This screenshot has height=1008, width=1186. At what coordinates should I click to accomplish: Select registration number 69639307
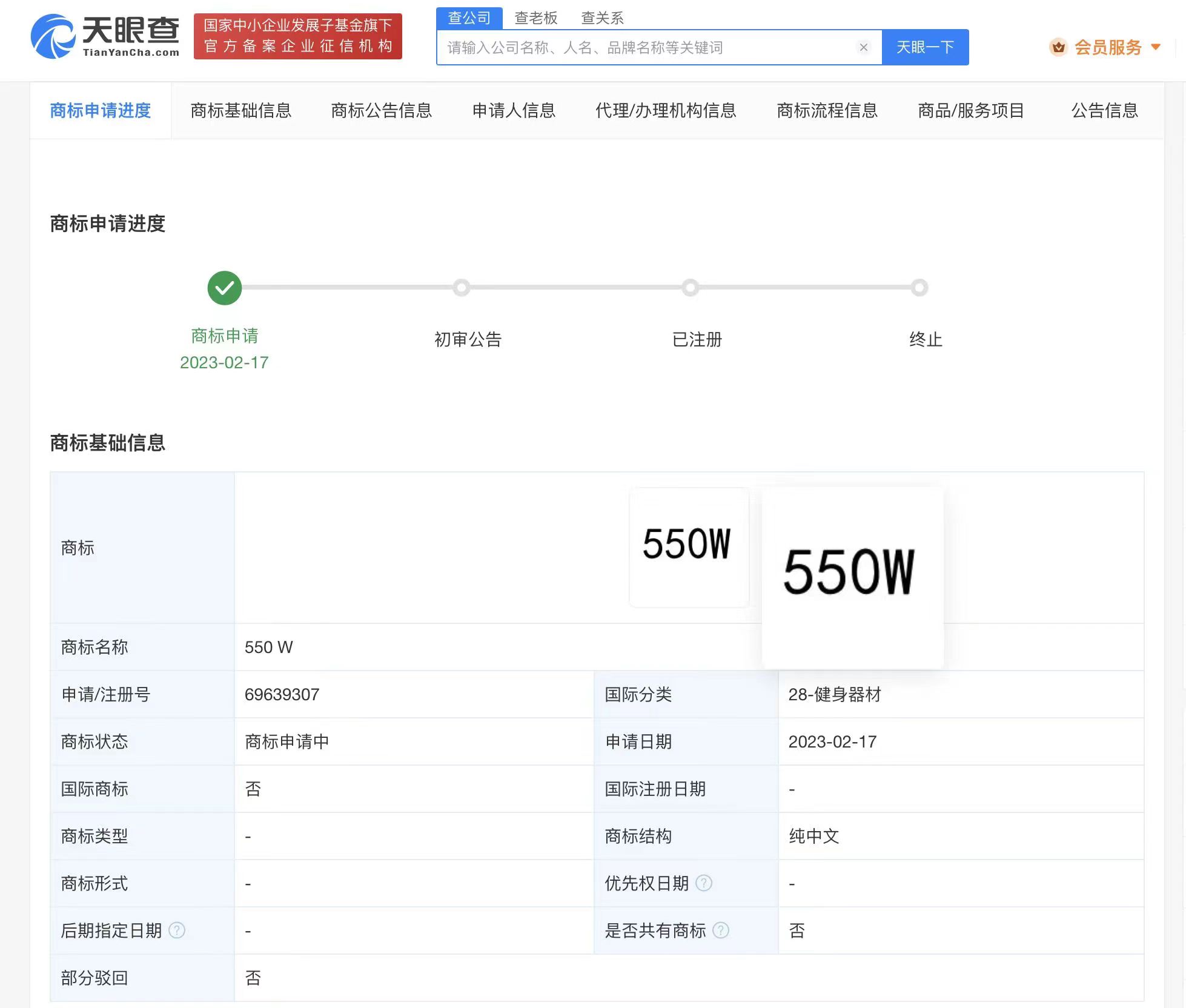point(282,694)
